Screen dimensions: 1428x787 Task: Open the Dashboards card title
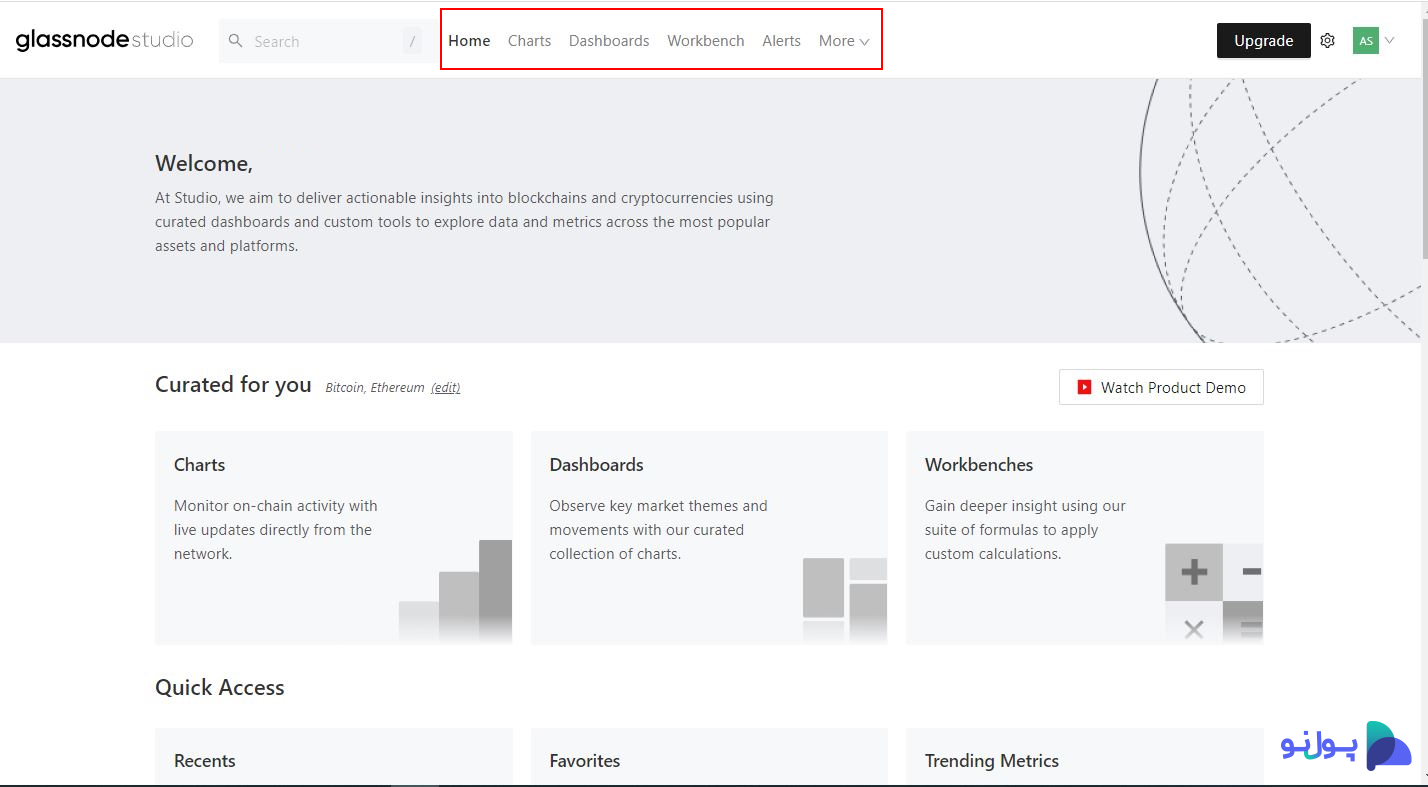596,465
